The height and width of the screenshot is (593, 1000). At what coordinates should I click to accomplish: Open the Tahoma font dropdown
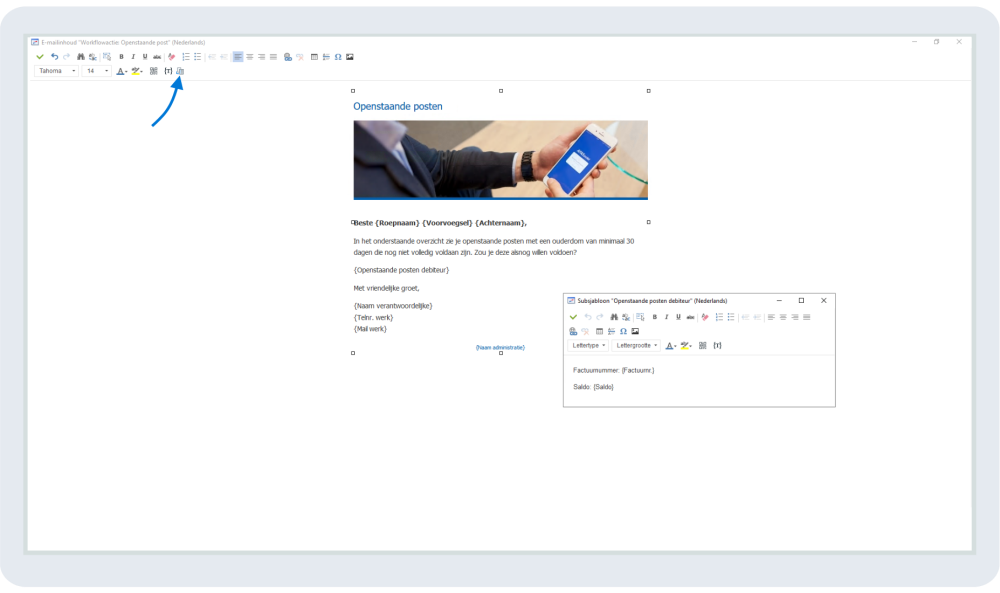point(57,71)
